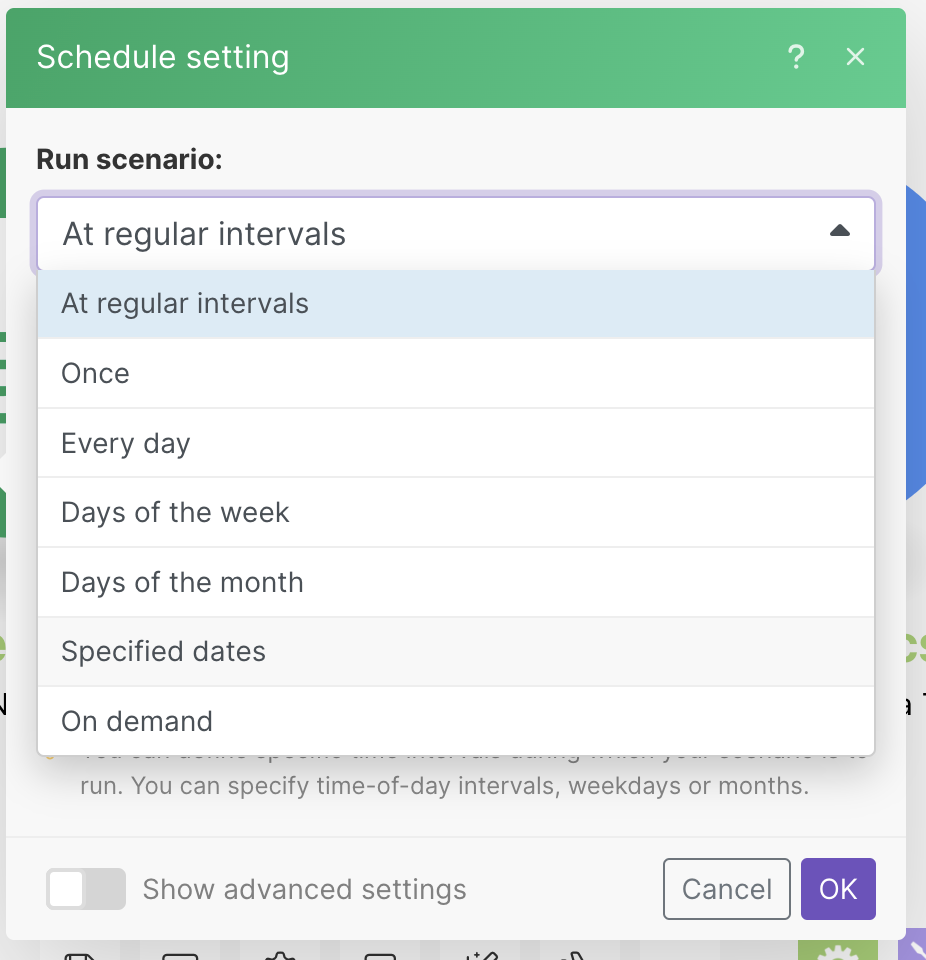Select the "Specified dates" option

pyautogui.click(x=456, y=652)
